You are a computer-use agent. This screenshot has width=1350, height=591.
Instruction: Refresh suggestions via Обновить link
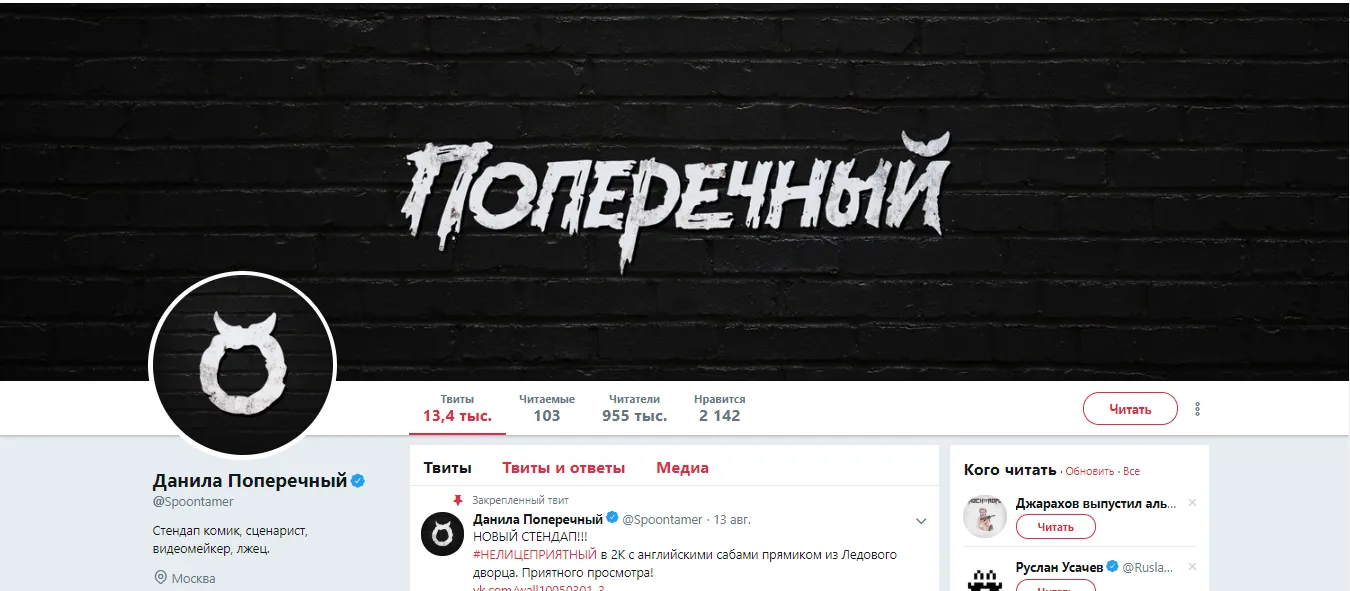(x=1091, y=471)
